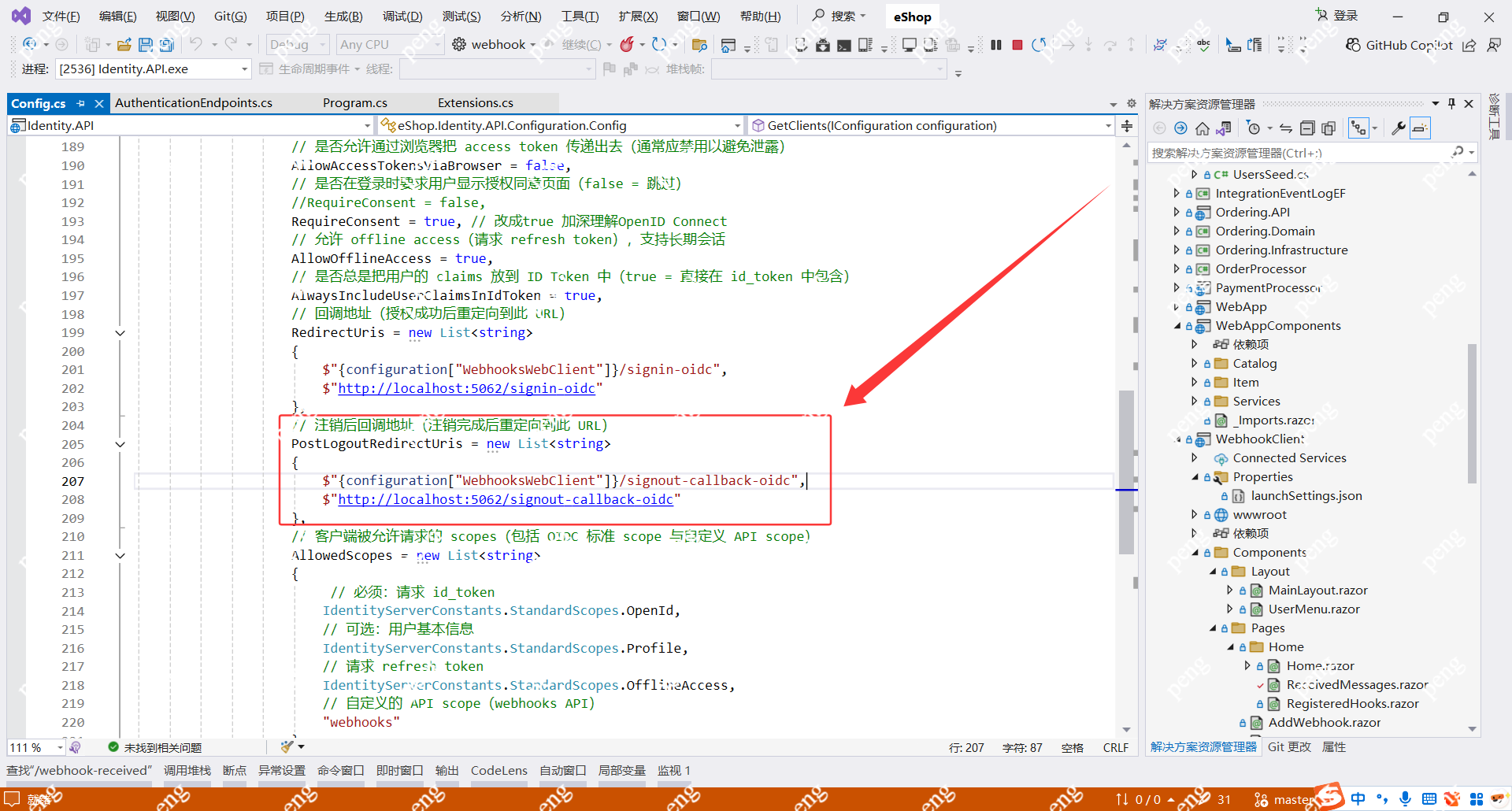The width and height of the screenshot is (1512, 811).
Task: Open Properties wrench icon in Solution Explorer
Action: 1399,128
